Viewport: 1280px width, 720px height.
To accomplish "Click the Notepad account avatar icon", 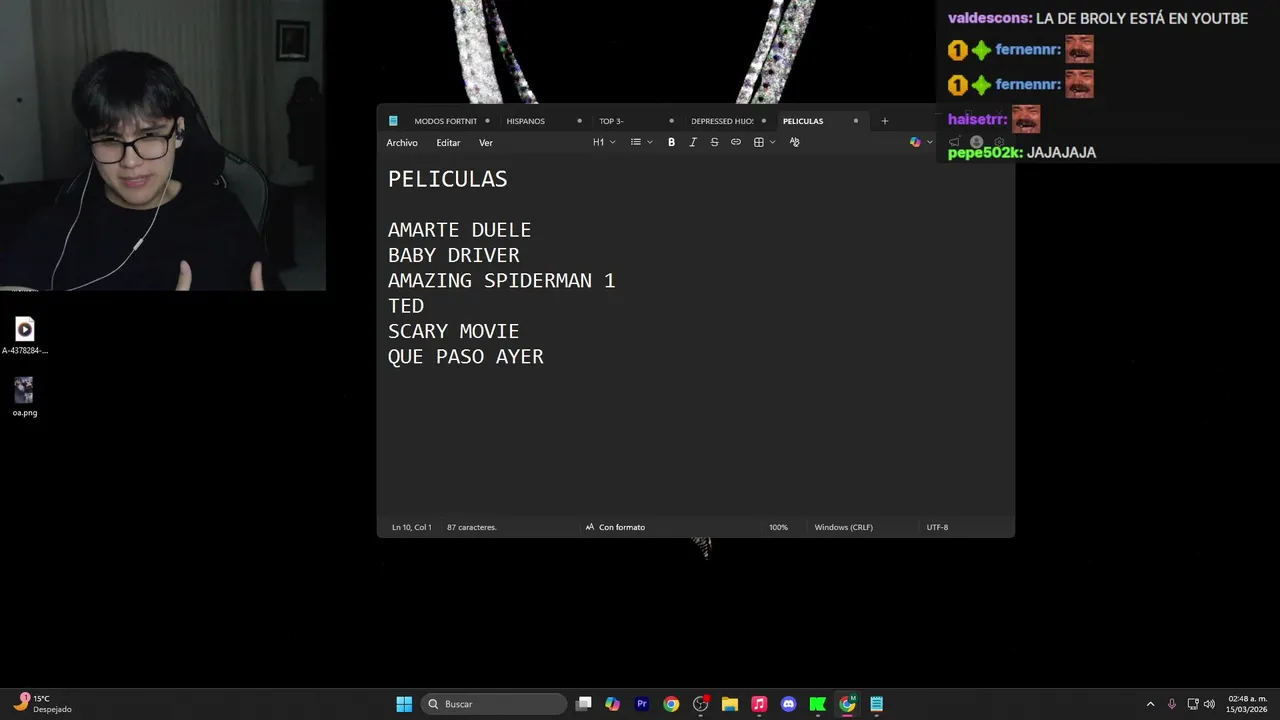I will pyautogui.click(x=977, y=142).
